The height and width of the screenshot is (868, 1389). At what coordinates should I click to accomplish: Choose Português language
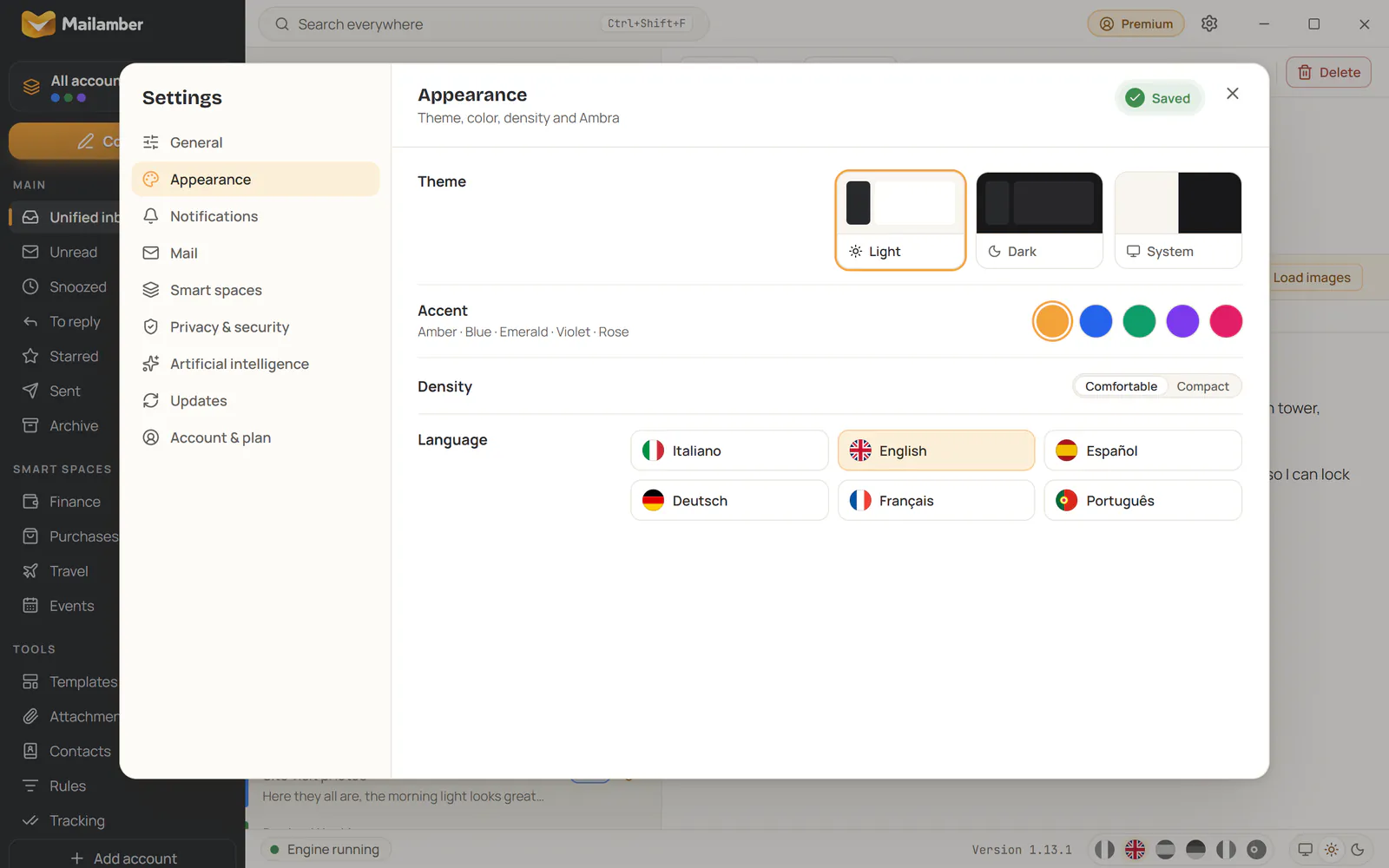(x=1142, y=501)
